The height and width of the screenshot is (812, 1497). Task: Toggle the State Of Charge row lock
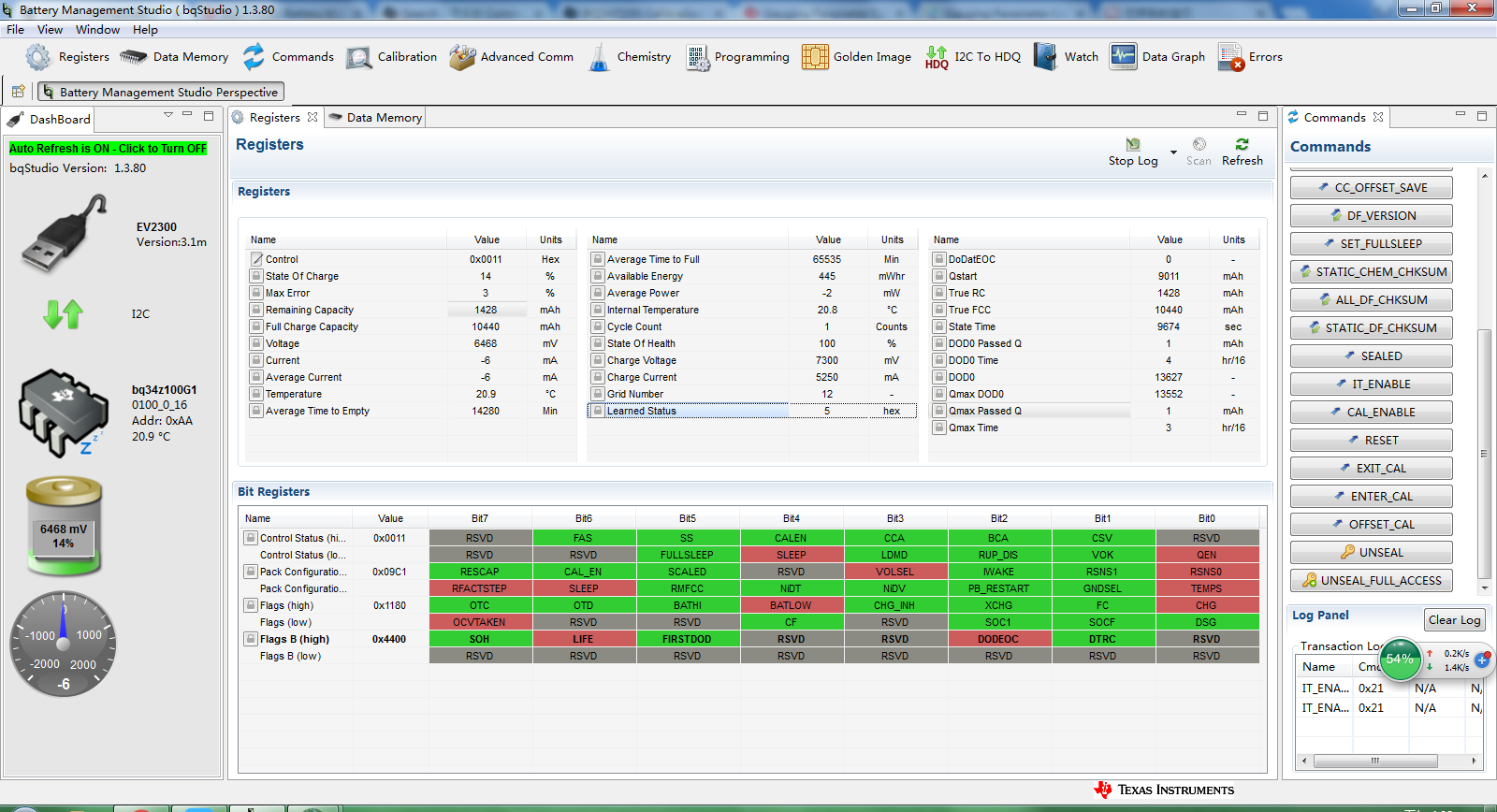coord(255,276)
